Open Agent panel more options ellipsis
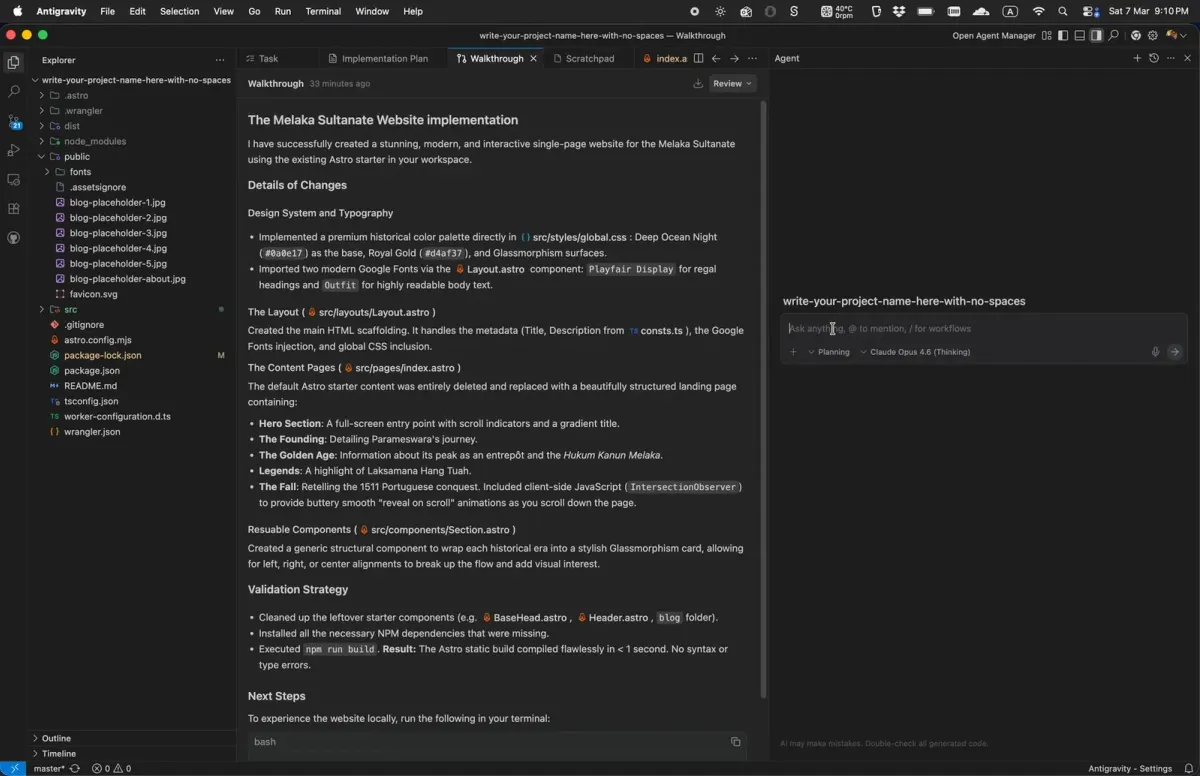1200x776 pixels. pyautogui.click(x=1171, y=58)
